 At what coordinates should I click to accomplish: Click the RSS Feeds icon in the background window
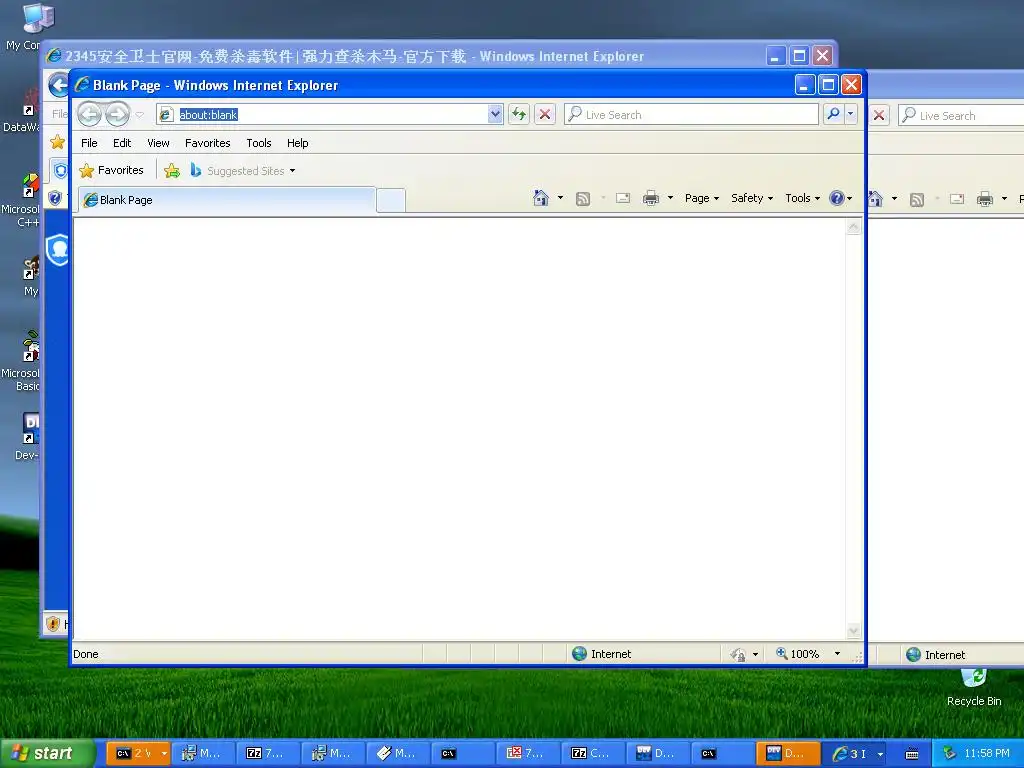pyautogui.click(x=917, y=199)
